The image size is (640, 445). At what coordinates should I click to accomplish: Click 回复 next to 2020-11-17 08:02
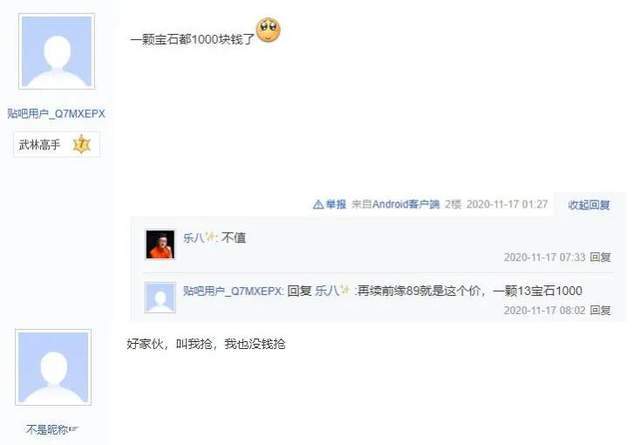(x=600, y=310)
